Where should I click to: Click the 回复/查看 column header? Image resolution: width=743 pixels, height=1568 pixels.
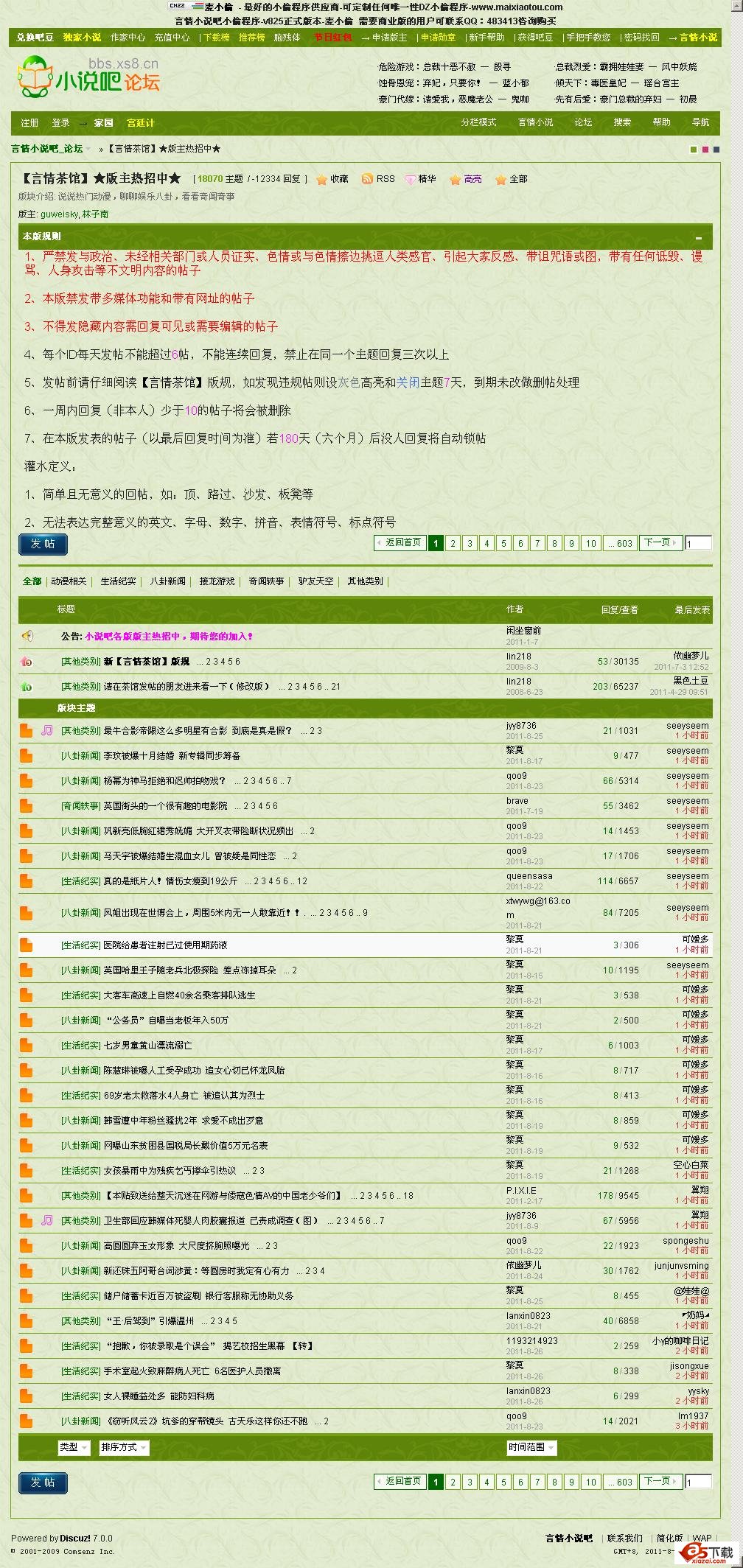pyautogui.click(x=619, y=609)
